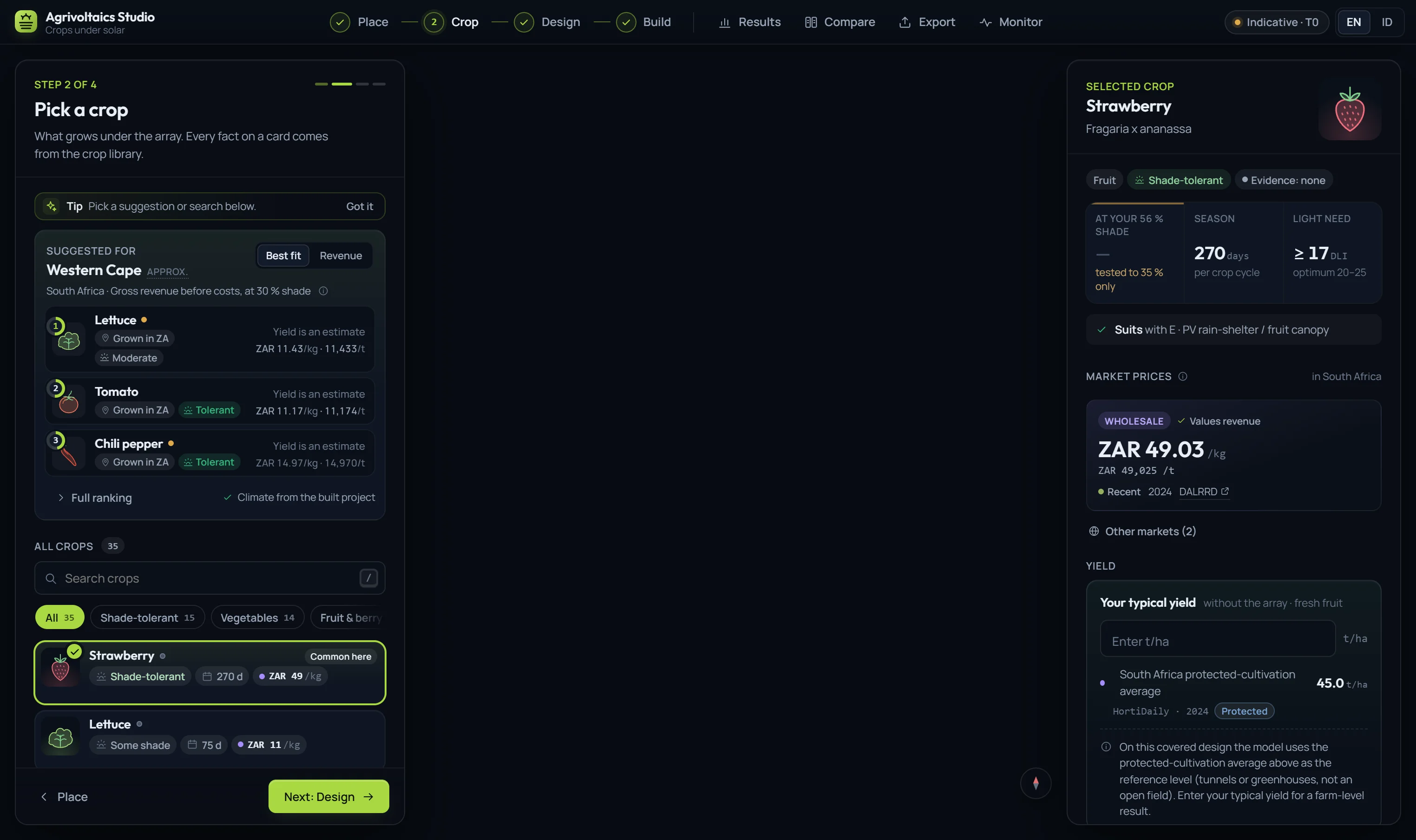Click the Search crops input field
Screen dimensions: 1416x840
210,578
